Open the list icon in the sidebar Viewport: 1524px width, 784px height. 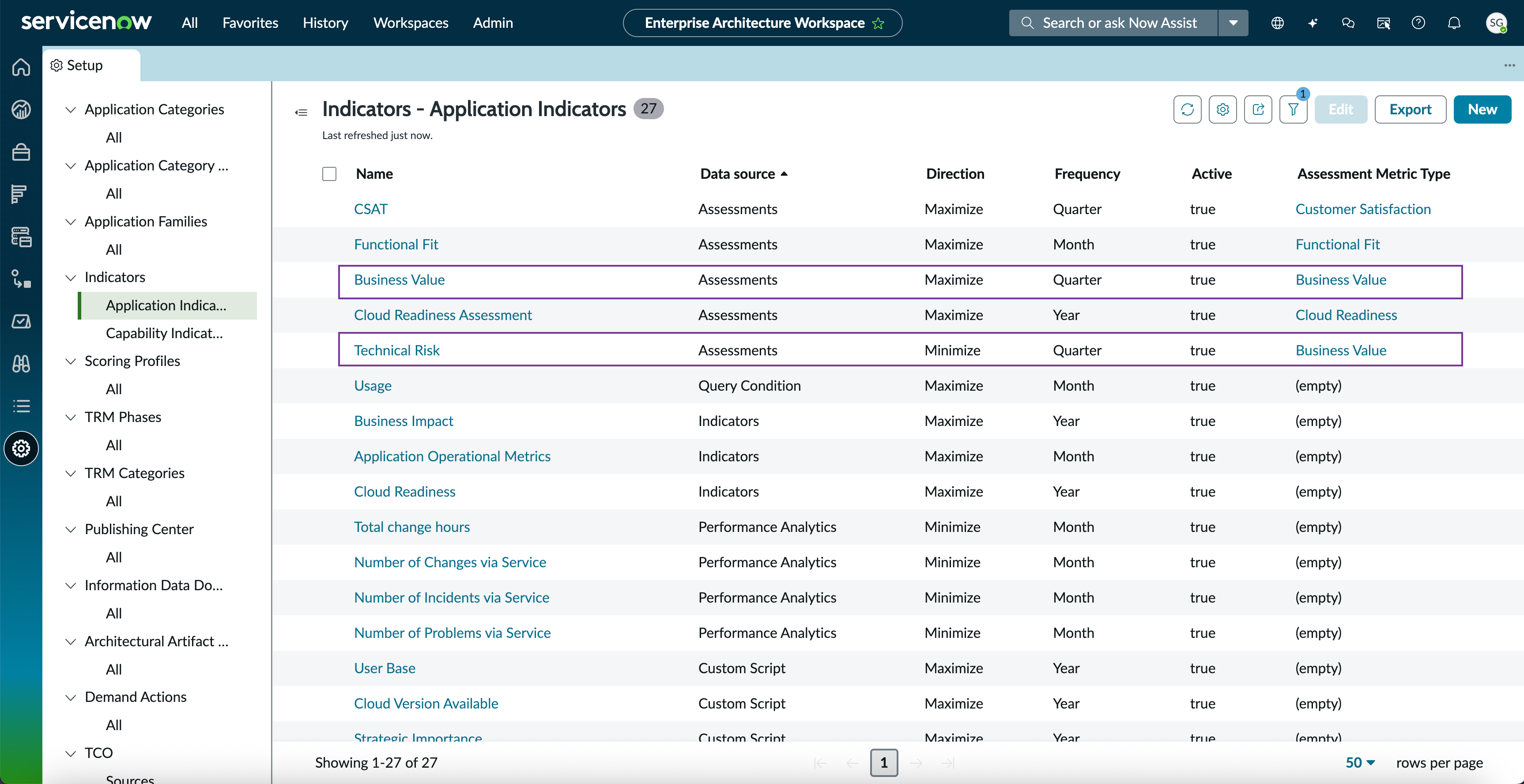21,406
